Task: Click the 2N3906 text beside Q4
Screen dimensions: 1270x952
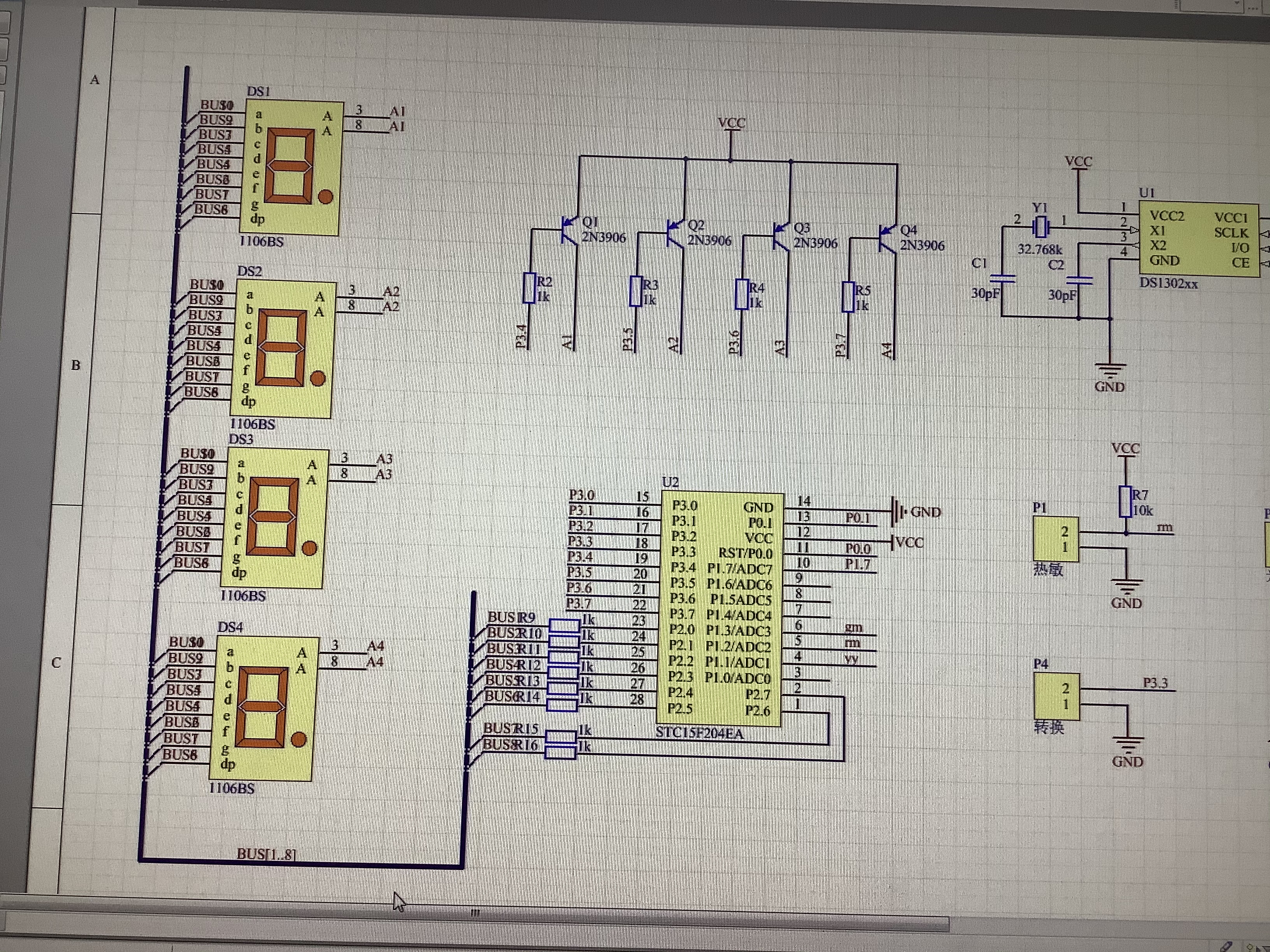Action: [x=922, y=246]
